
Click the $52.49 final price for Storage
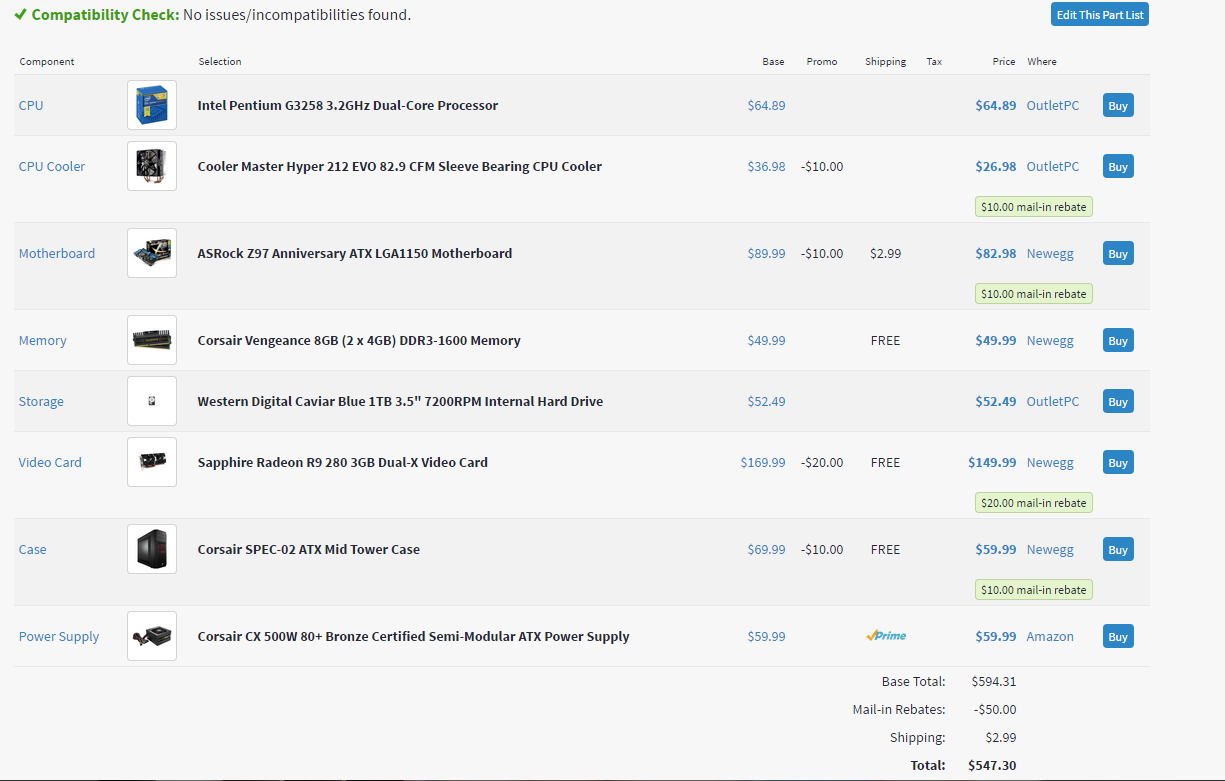(996, 401)
